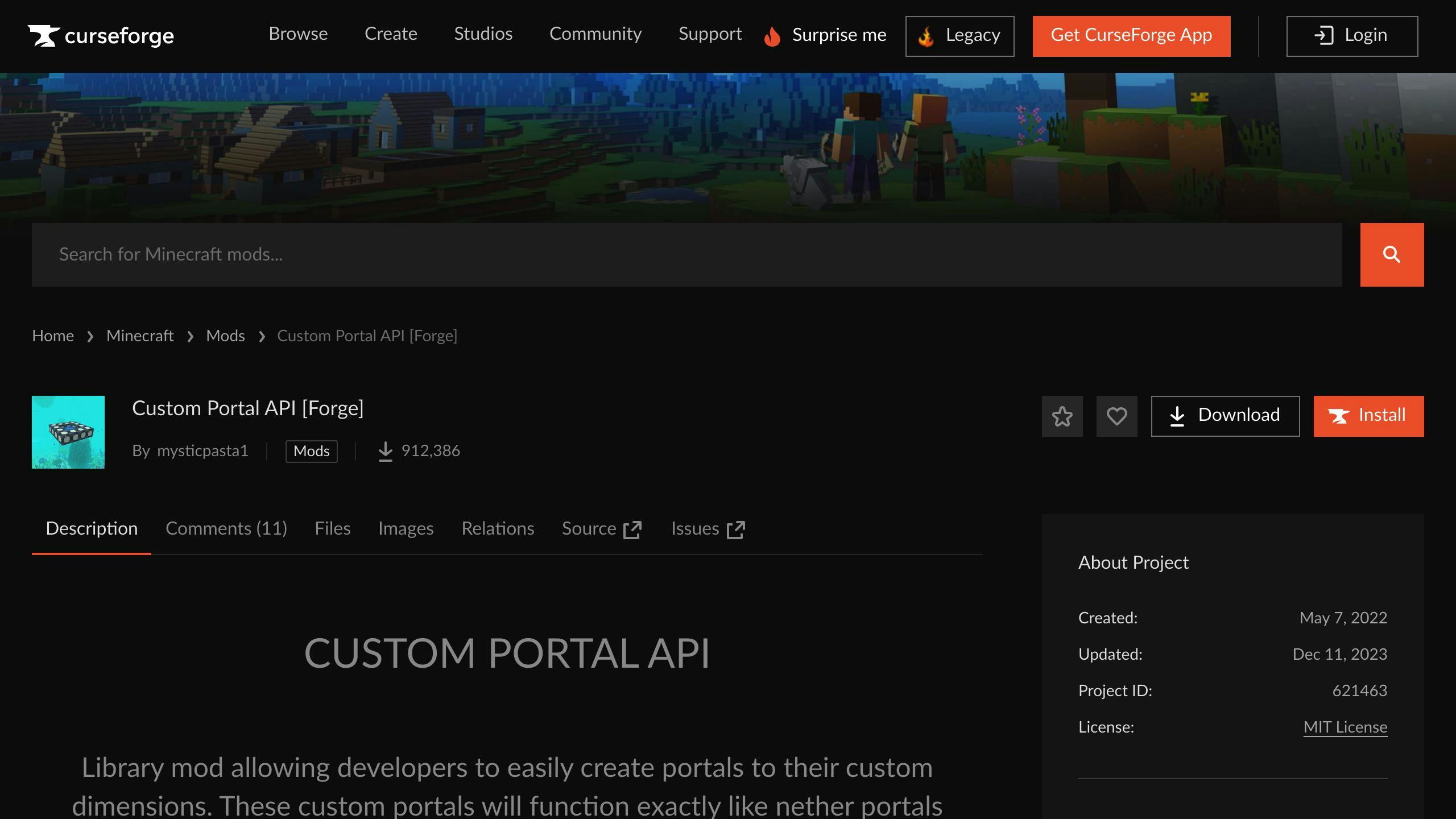Switch to the Images tab

tap(406, 529)
